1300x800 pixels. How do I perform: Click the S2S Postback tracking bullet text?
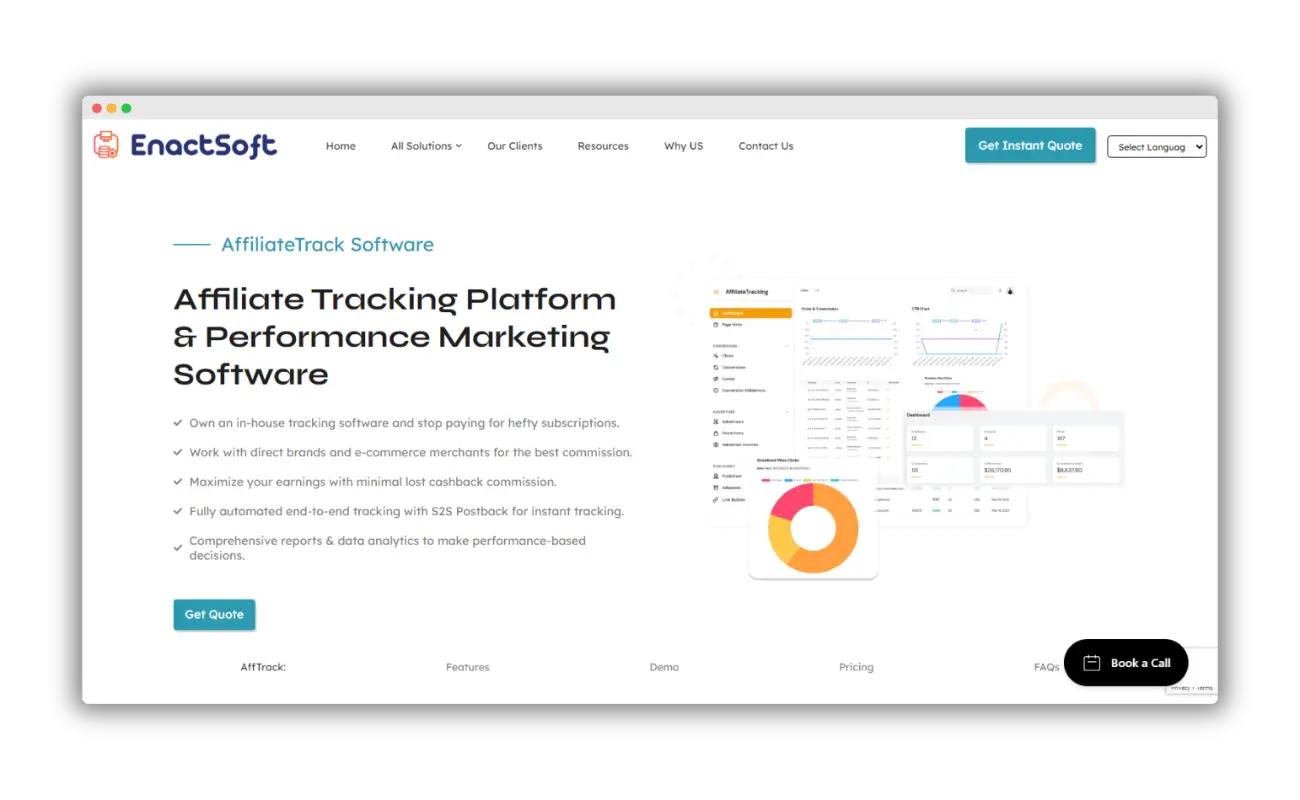tap(406, 511)
